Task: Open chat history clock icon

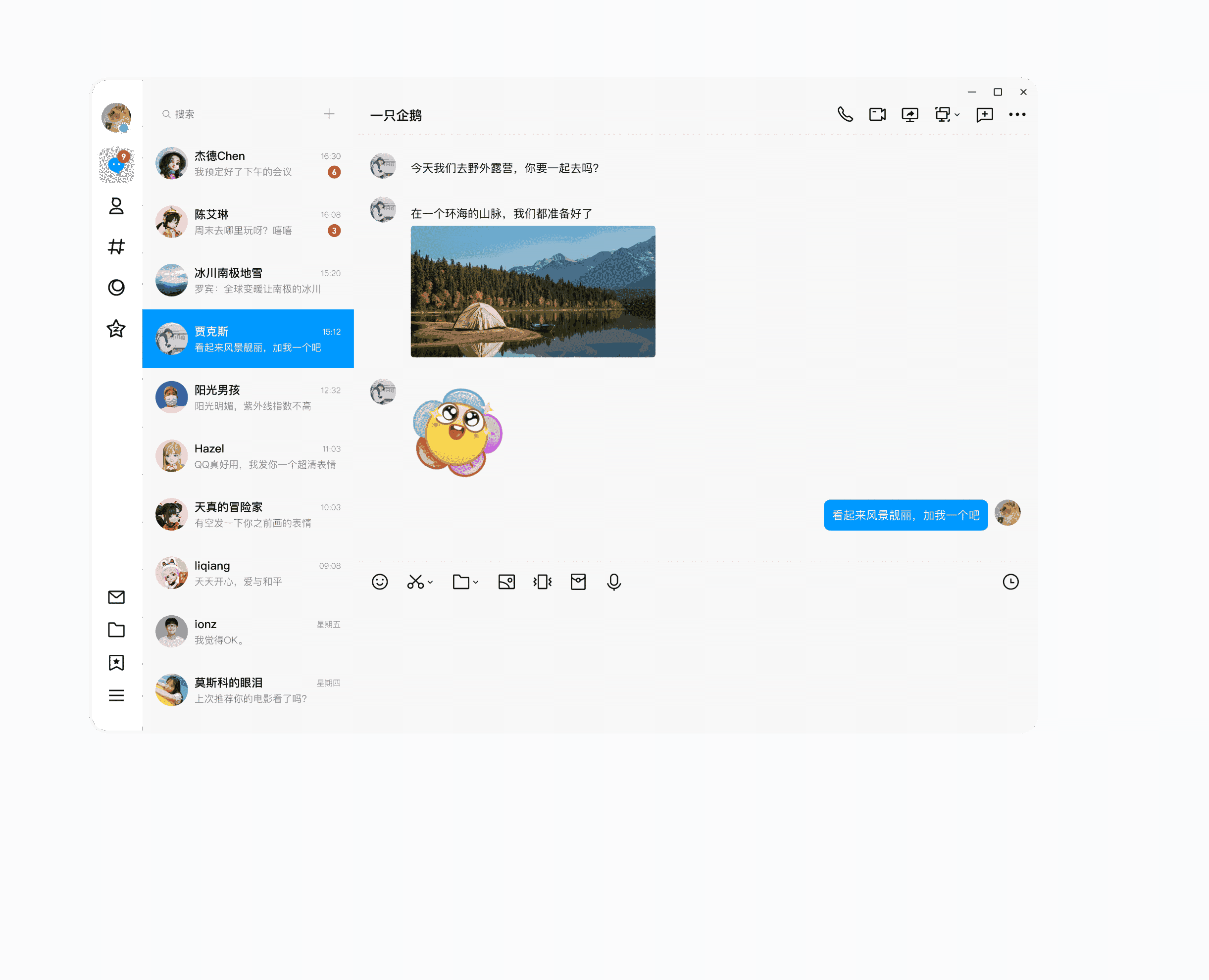Action: 1010,582
